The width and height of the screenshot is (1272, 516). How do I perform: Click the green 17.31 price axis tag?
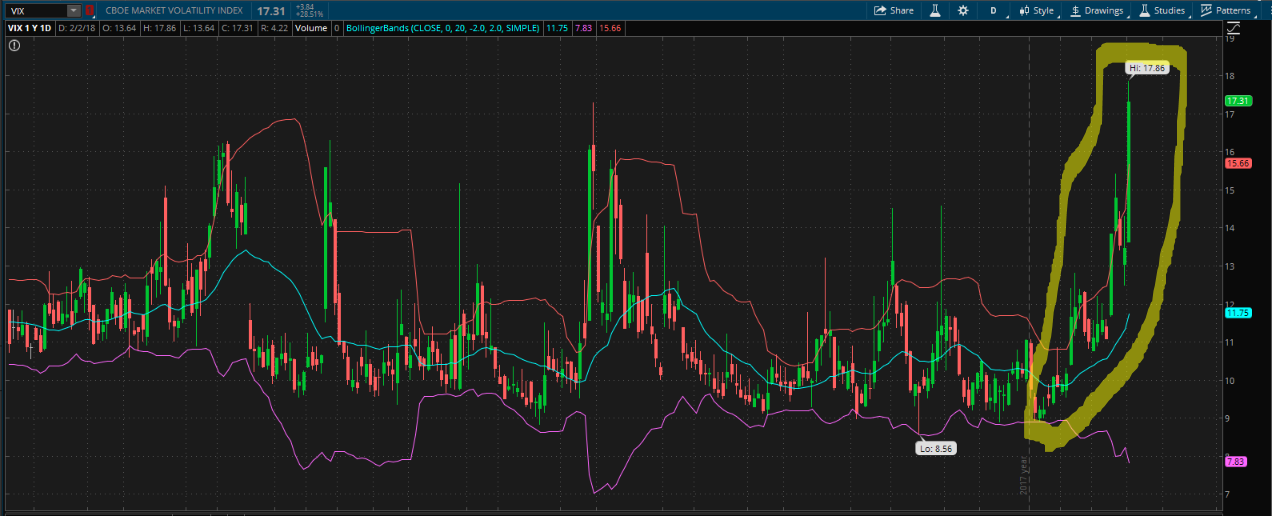pyautogui.click(x=1239, y=101)
